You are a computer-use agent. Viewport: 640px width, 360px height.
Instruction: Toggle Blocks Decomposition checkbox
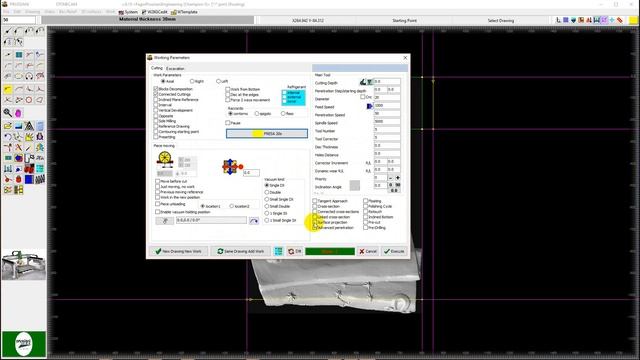coord(156,89)
